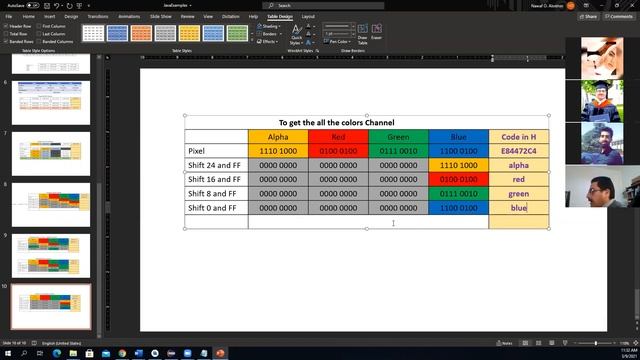
Task: Select slide 9 thumbnail
Action: [x=51, y=256]
